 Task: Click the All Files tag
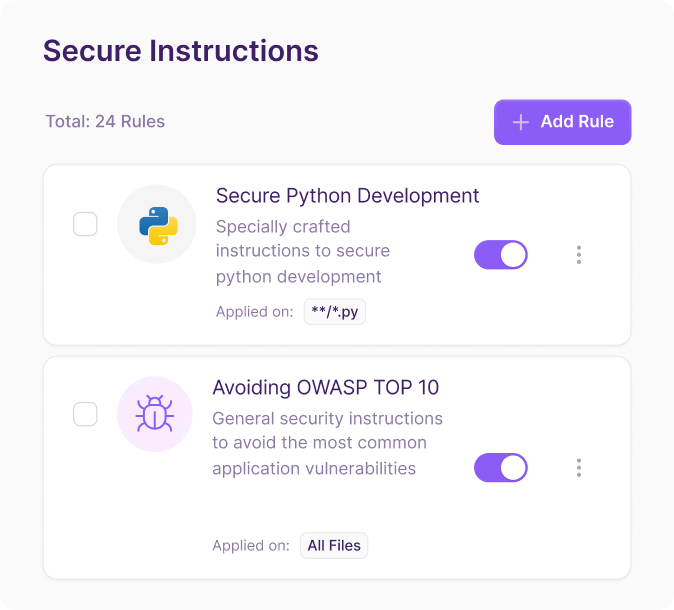click(334, 546)
